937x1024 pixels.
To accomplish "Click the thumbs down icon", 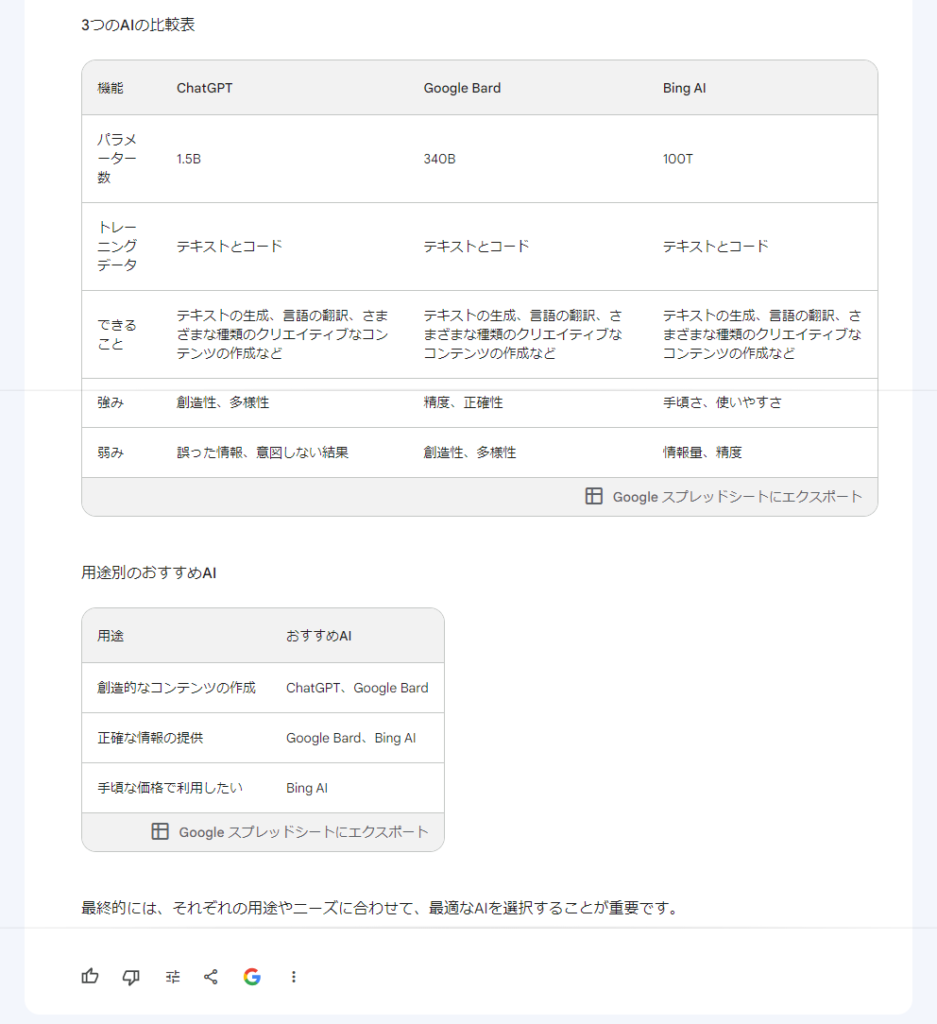I will pyautogui.click(x=131, y=977).
